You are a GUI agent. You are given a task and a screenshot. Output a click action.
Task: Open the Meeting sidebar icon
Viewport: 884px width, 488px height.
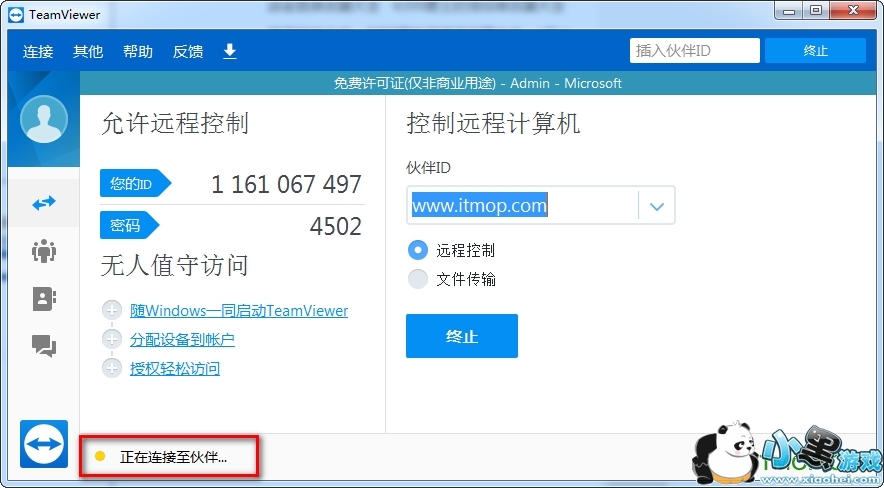click(44, 251)
